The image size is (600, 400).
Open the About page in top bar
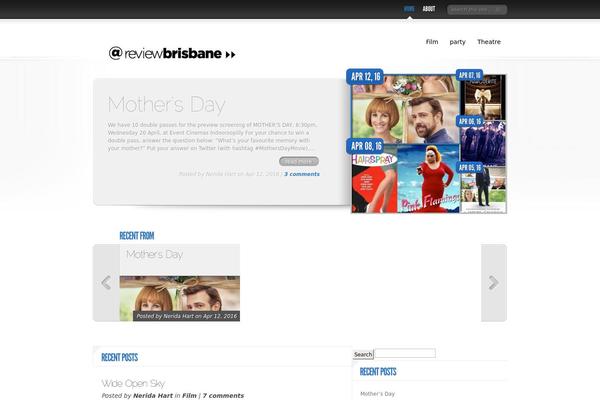(x=429, y=9)
